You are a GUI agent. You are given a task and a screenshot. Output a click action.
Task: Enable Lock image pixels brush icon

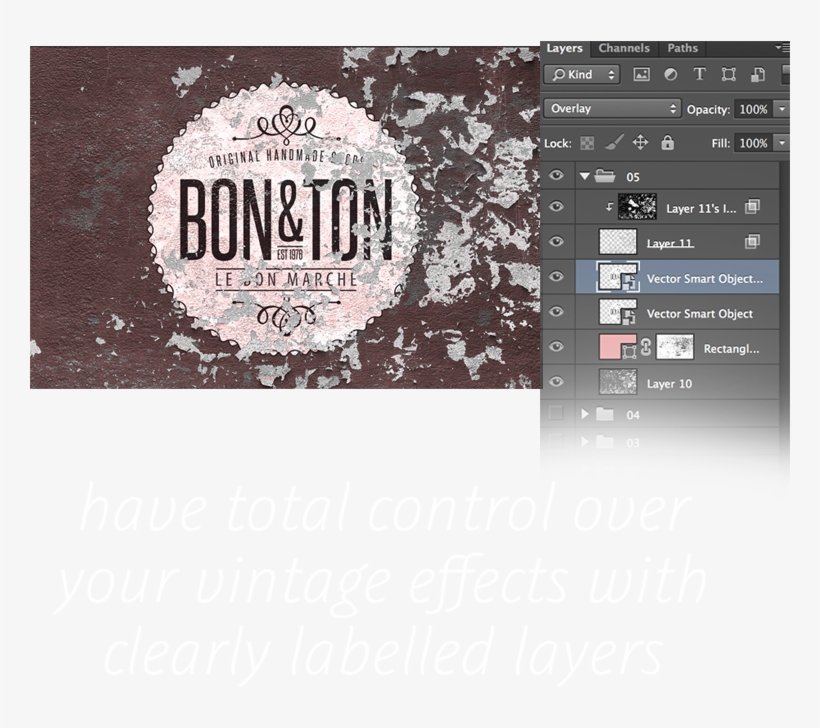pyautogui.click(x=614, y=142)
